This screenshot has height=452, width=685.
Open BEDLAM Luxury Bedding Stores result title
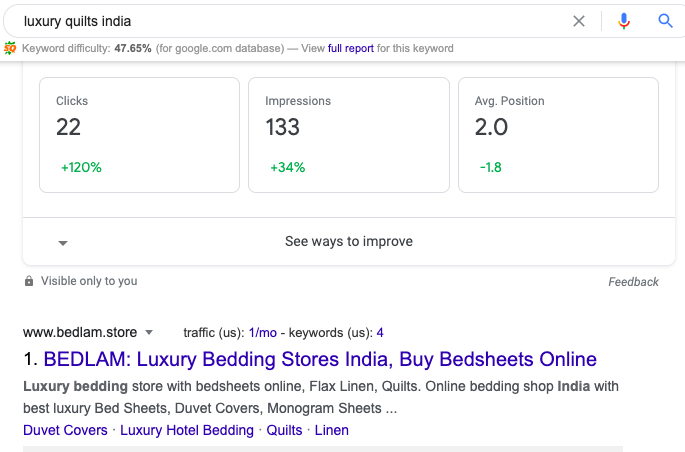(x=320, y=359)
